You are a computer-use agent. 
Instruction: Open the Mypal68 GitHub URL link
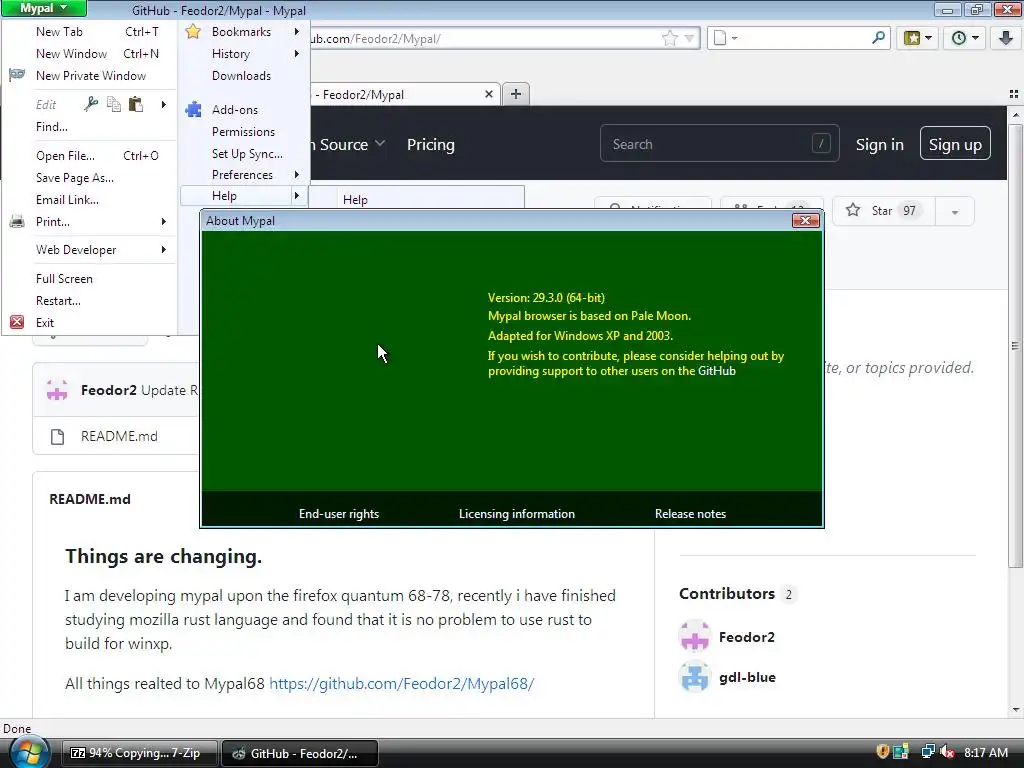(x=402, y=684)
